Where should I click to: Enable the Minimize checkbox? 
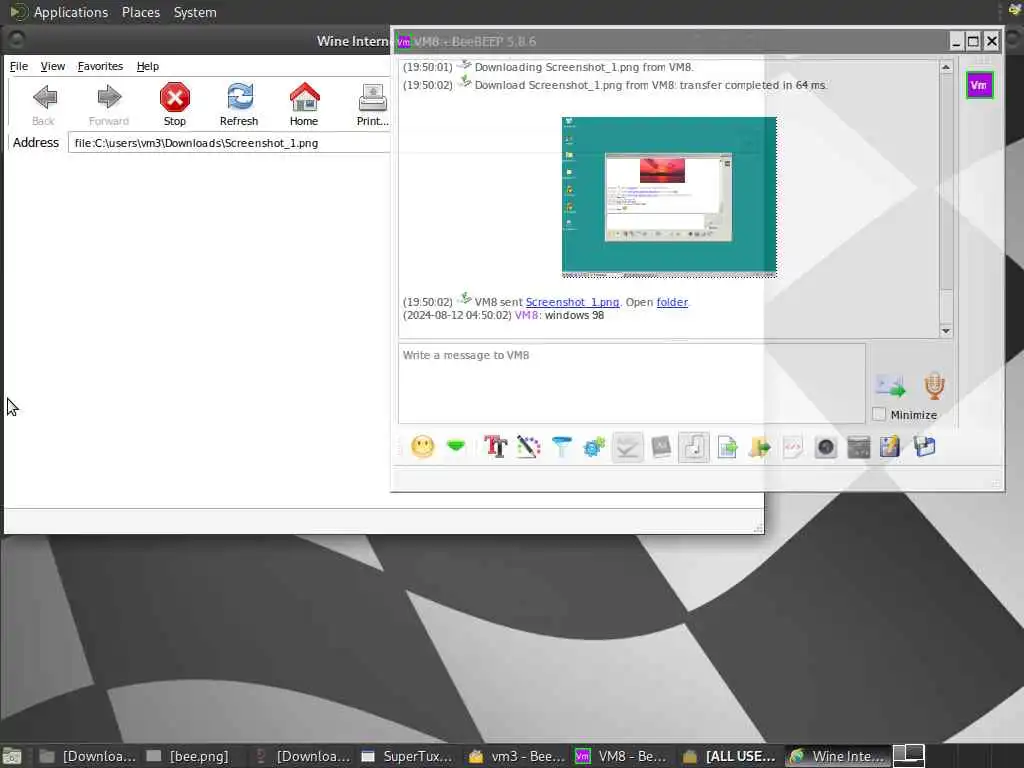(x=879, y=414)
